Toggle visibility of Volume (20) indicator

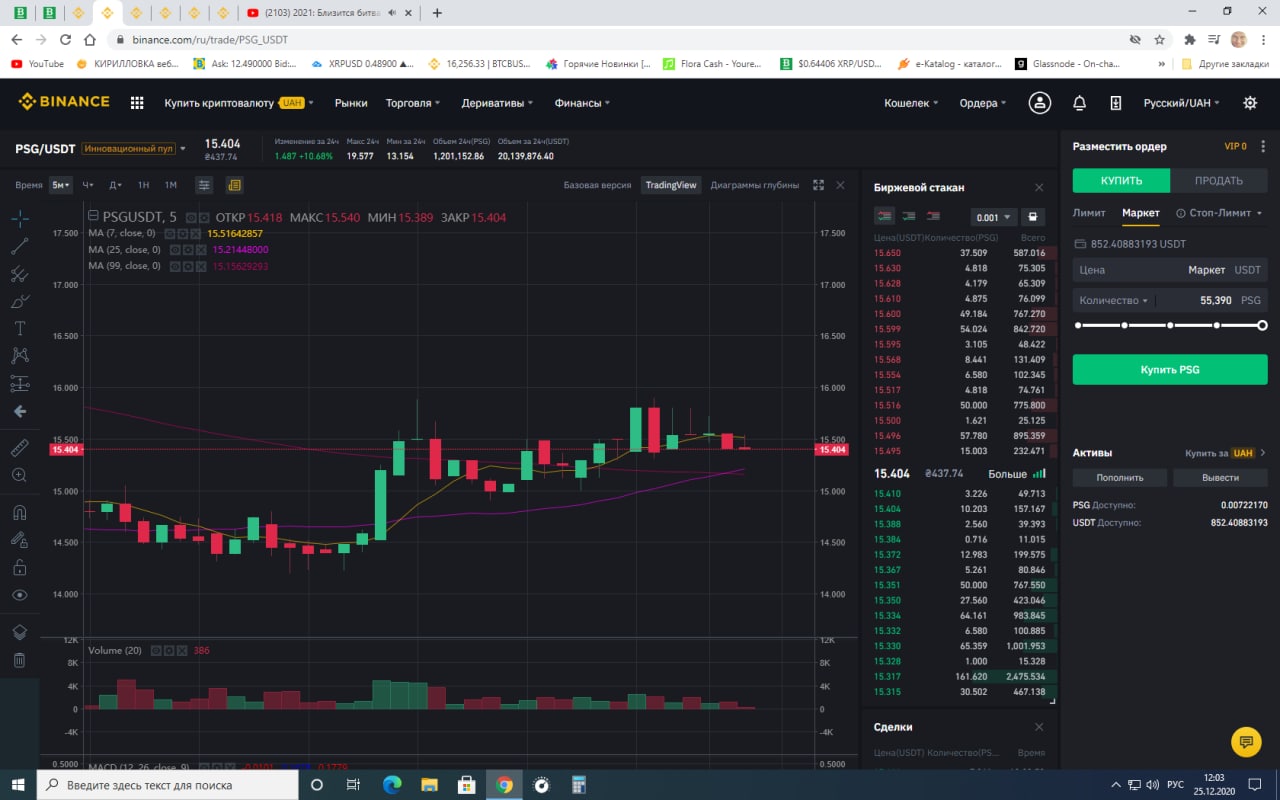click(156, 650)
